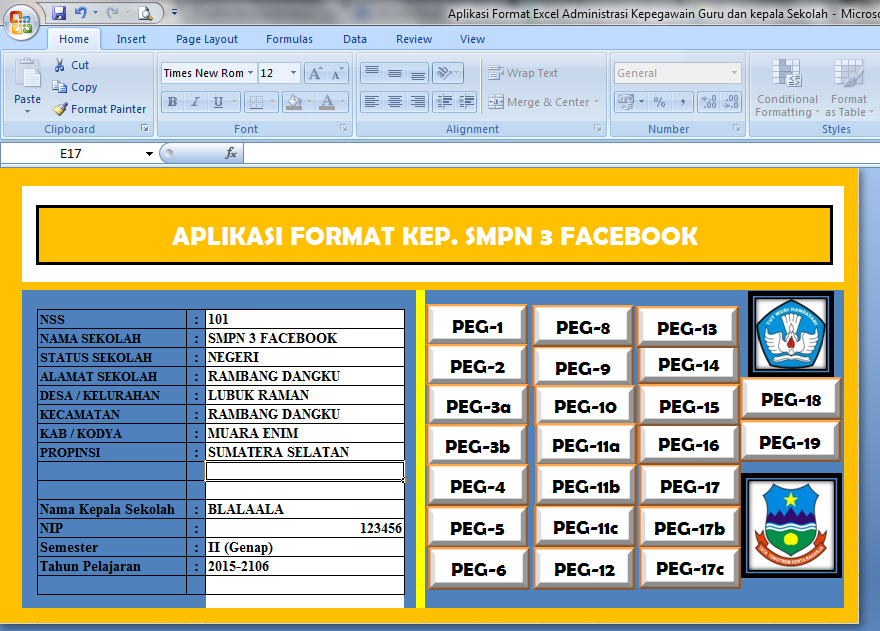Open the General number format dropdown
This screenshot has height=631, width=880.
[734, 73]
